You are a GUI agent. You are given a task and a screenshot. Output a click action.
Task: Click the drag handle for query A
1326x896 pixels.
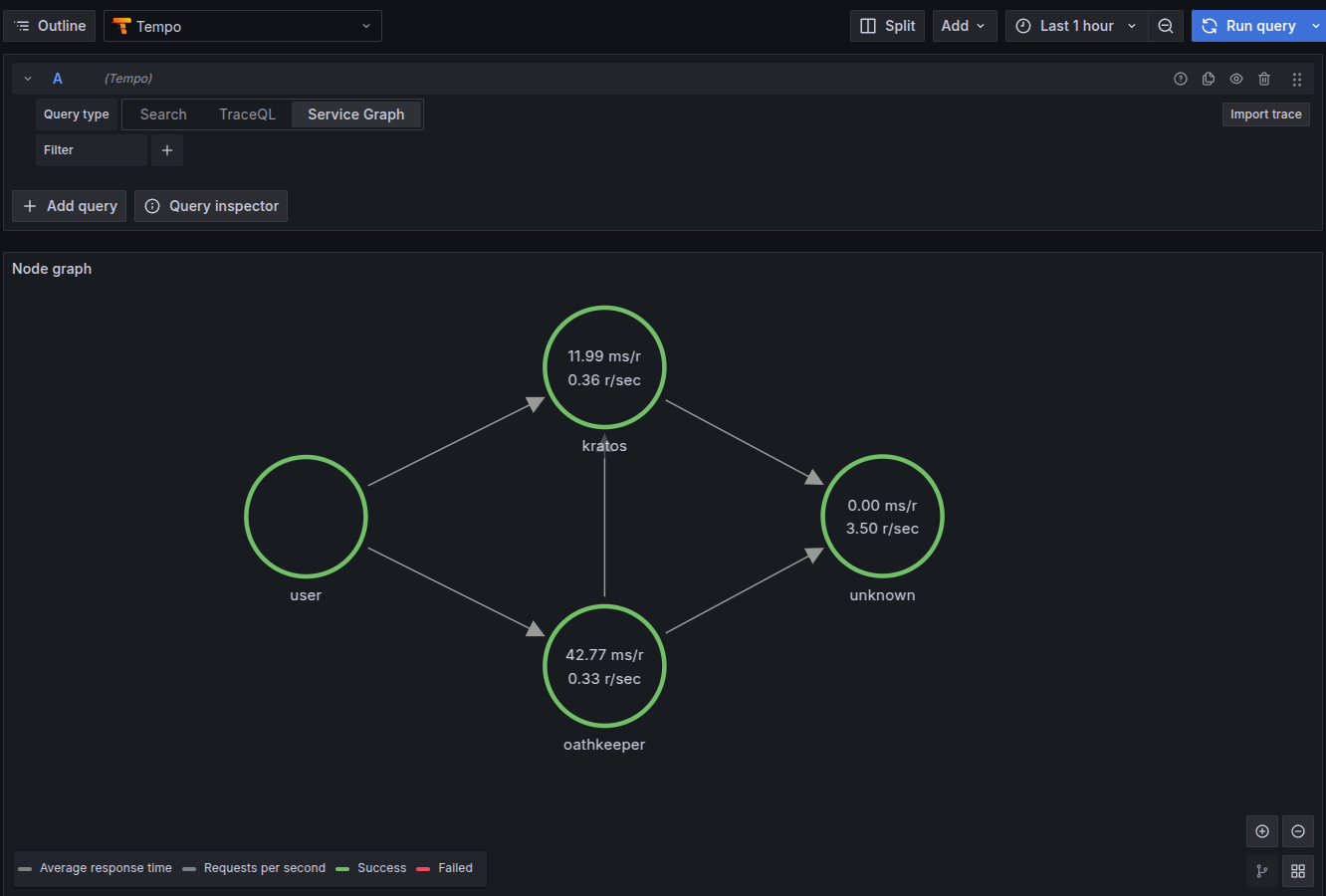(1296, 79)
